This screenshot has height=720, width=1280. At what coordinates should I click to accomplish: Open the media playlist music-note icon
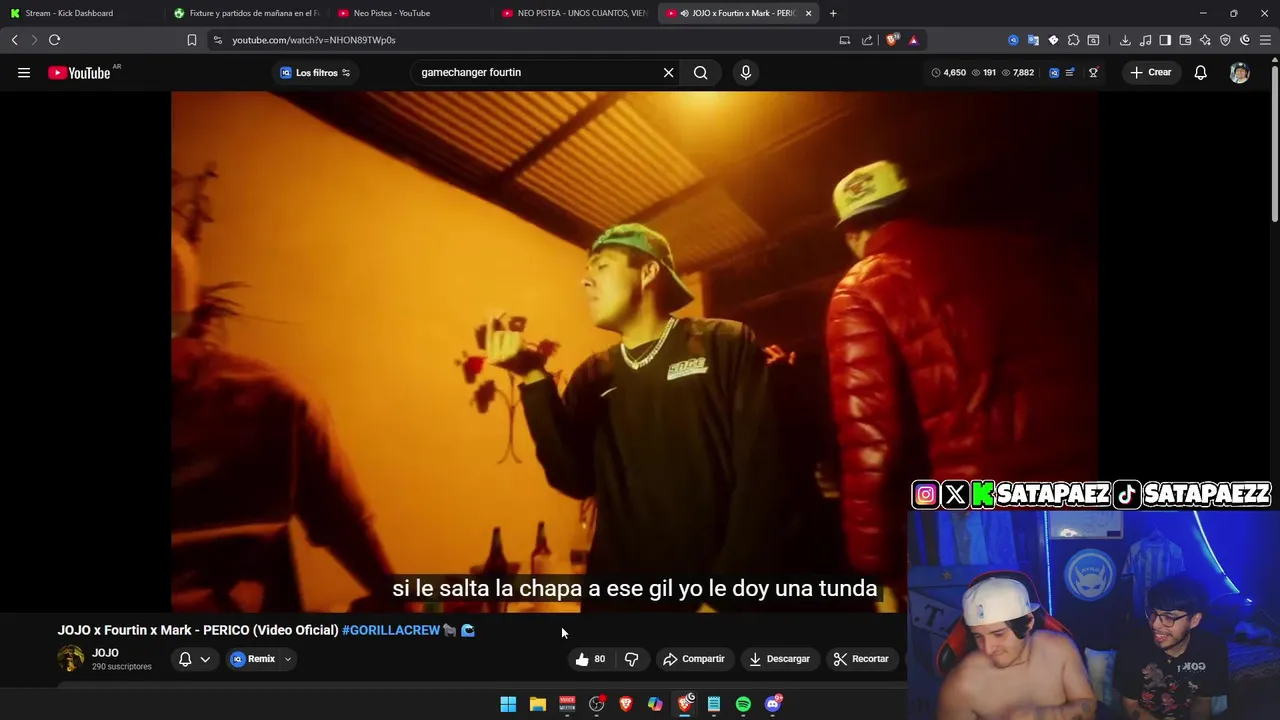pos(1145,40)
